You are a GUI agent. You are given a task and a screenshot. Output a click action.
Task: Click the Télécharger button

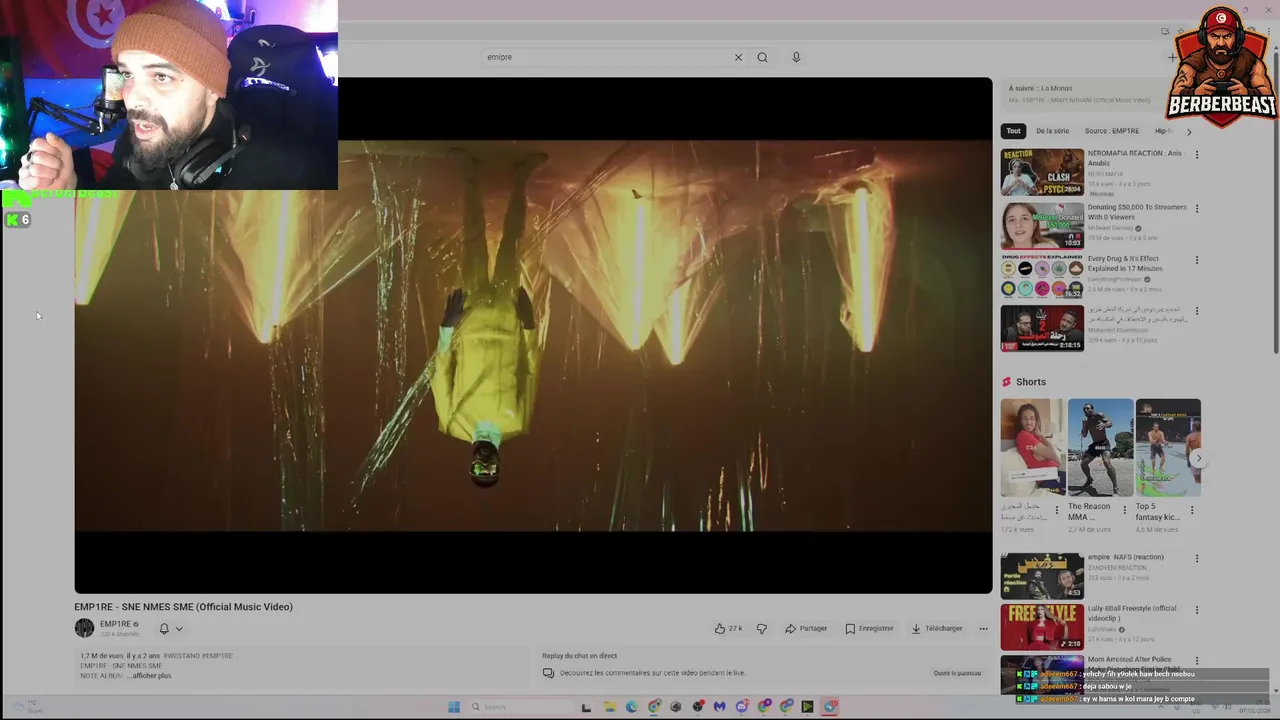click(x=936, y=628)
